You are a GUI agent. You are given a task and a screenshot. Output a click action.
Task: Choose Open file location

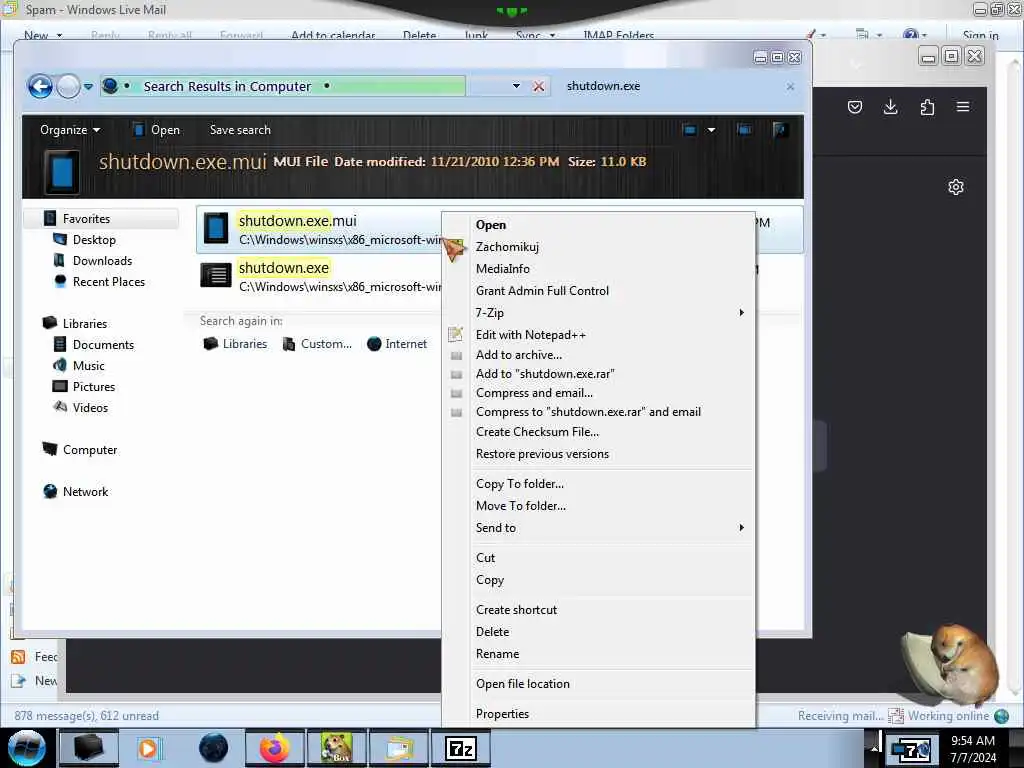coord(599,684)
